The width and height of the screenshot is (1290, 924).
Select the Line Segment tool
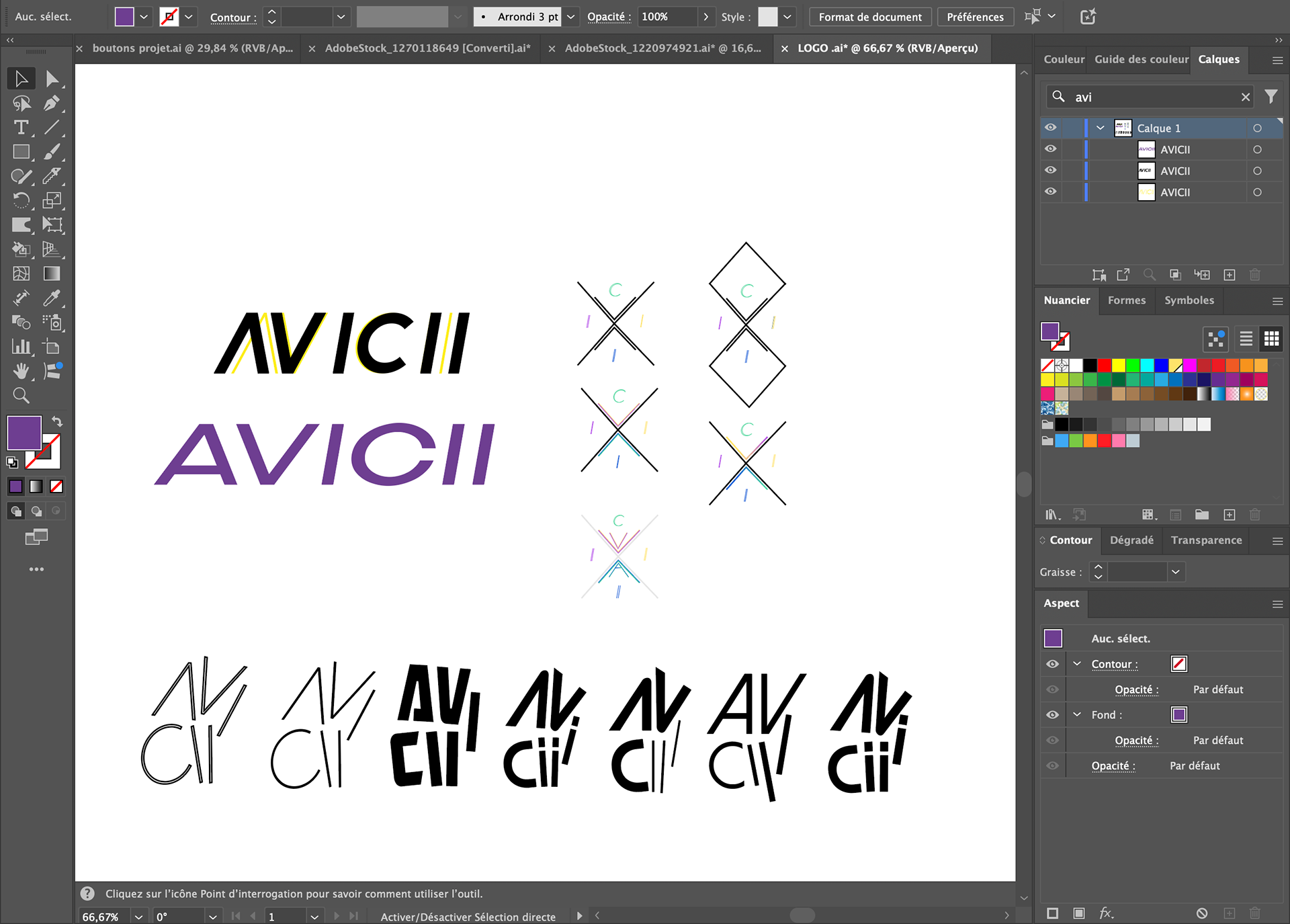pyautogui.click(x=52, y=127)
